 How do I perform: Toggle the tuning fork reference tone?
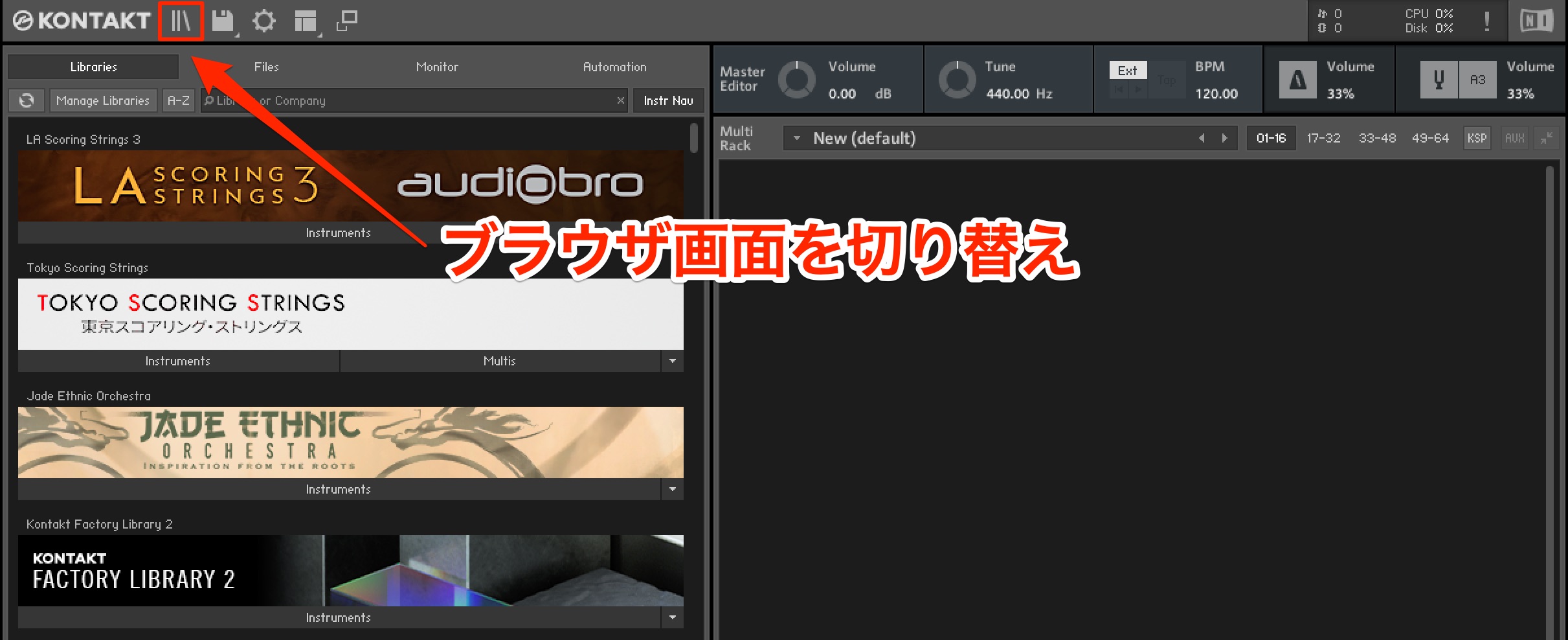point(1439,80)
